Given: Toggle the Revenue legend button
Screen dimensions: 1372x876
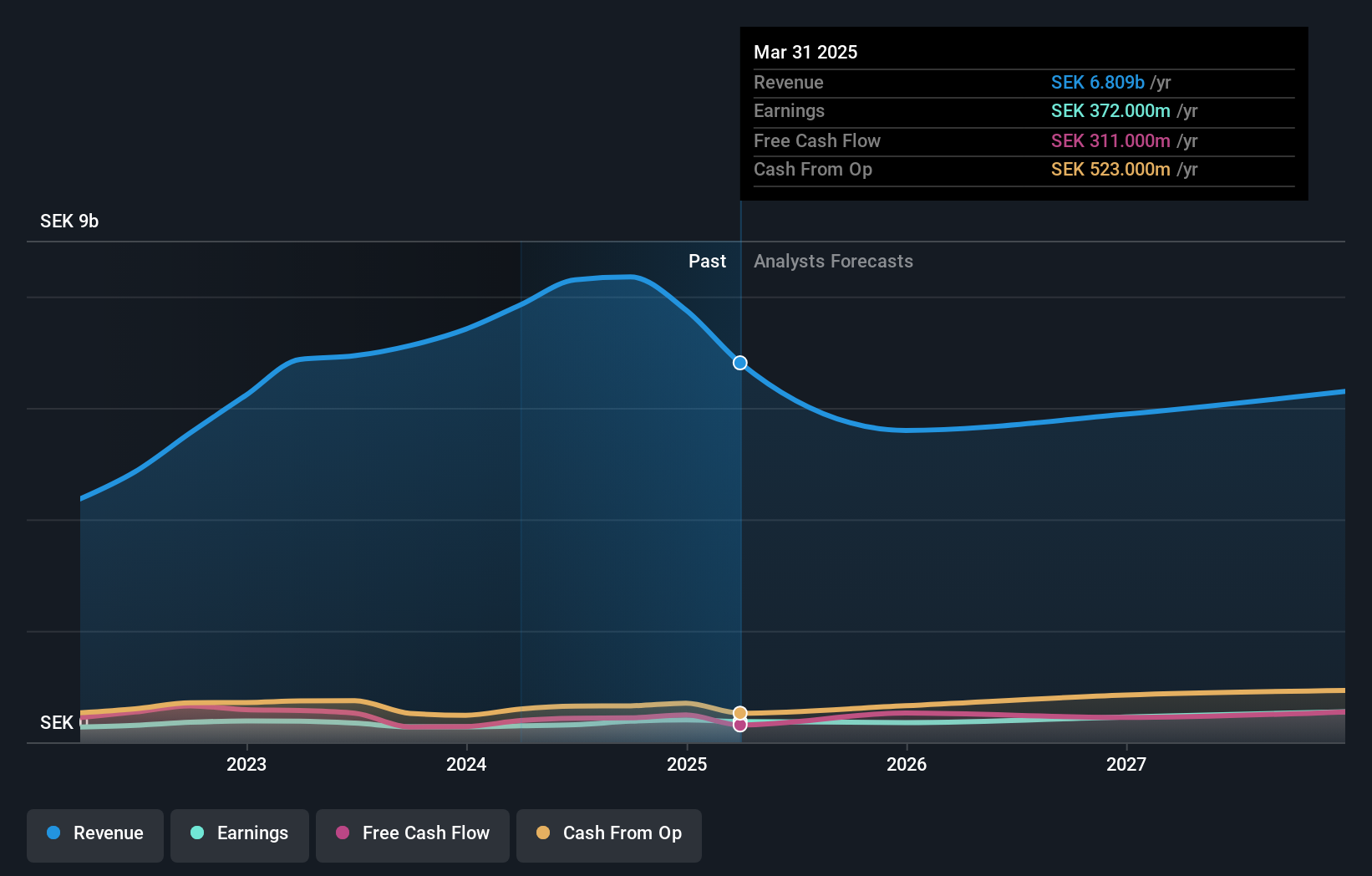Looking at the screenshot, I should (95, 835).
